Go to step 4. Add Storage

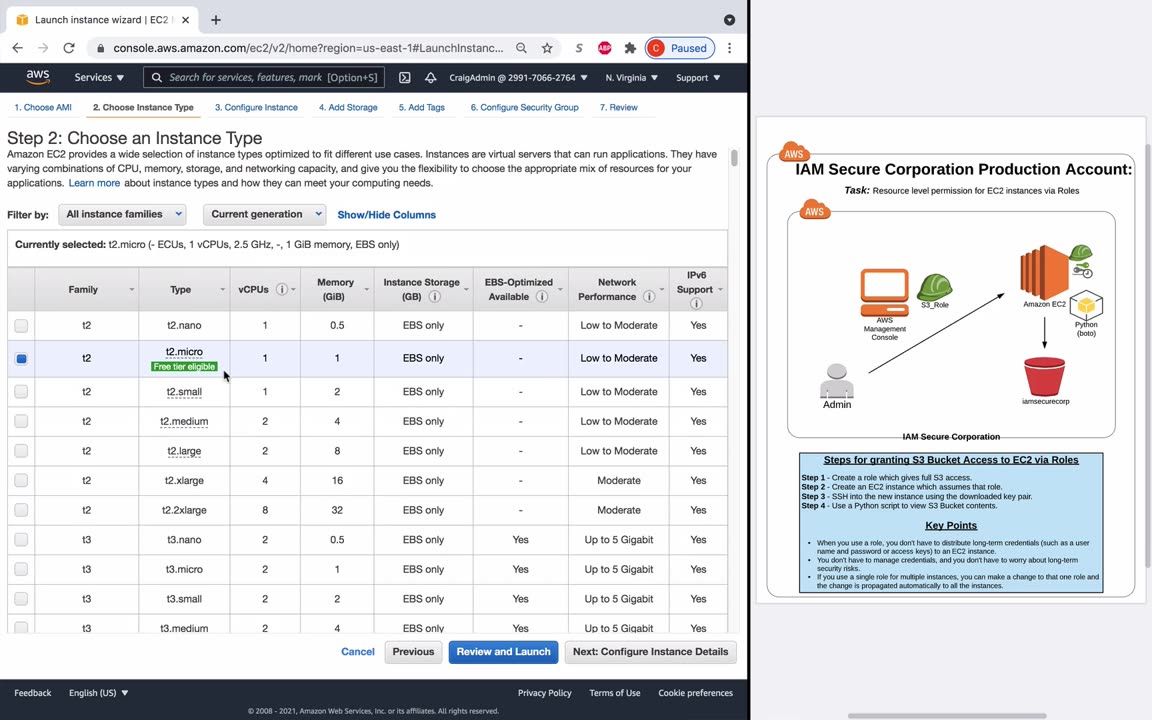pos(348,107)
